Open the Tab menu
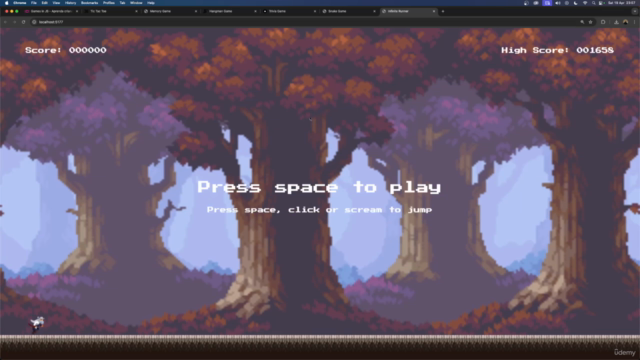This screenshot has width=640, height=360. point(122,3)
